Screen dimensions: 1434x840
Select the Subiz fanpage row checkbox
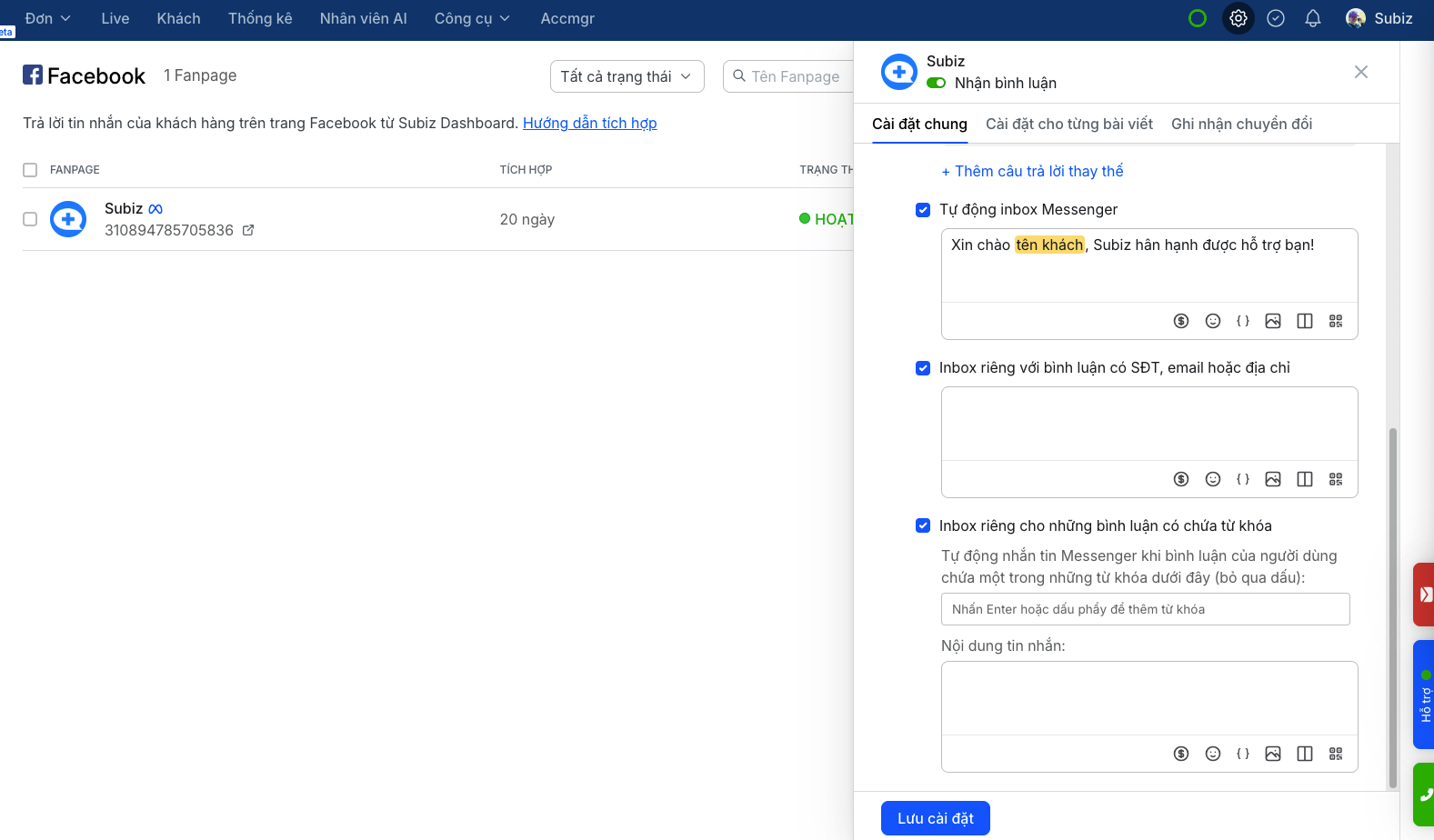click(30, 219)
